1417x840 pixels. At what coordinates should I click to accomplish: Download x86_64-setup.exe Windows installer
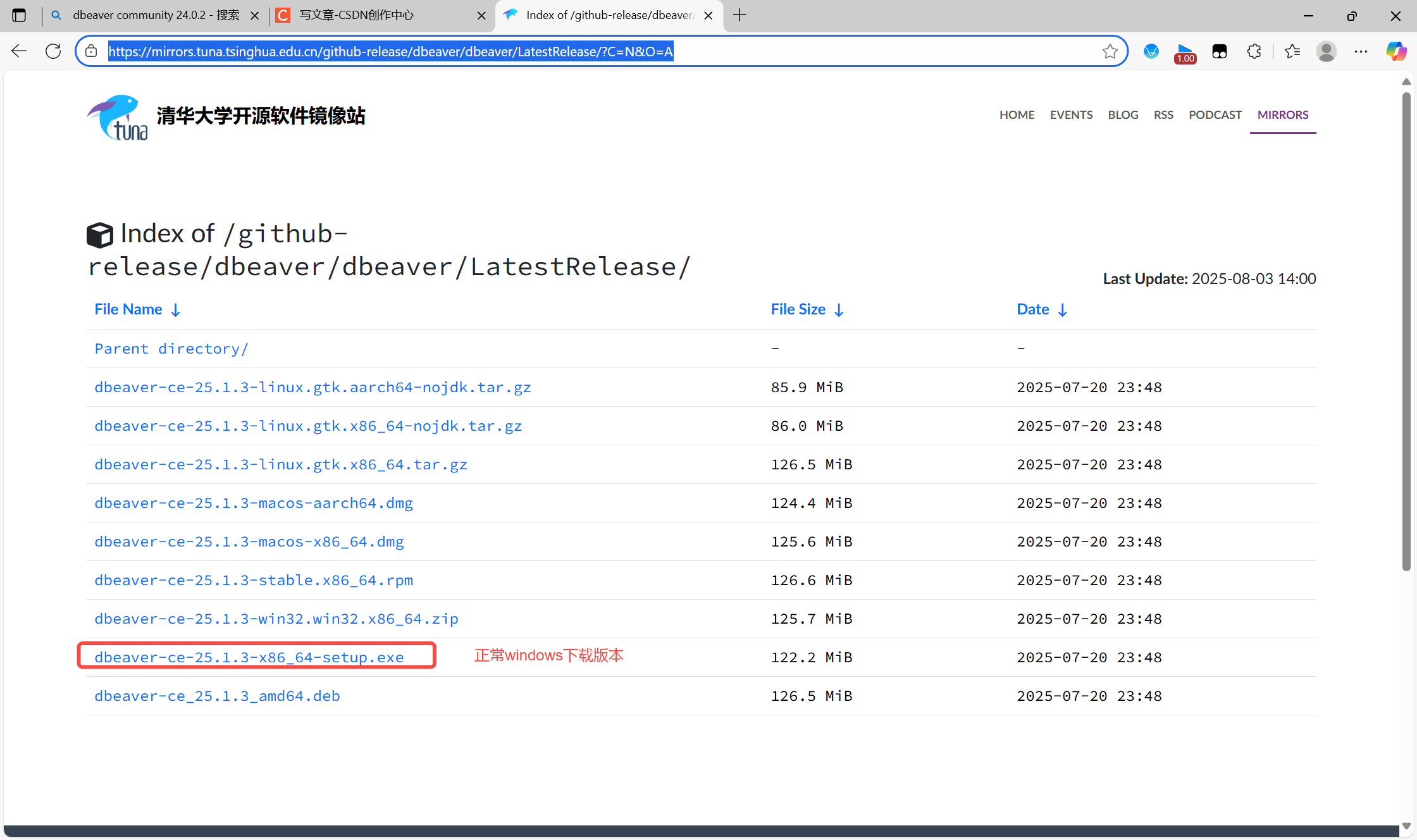pyautogui.click(x=249, y=657)
